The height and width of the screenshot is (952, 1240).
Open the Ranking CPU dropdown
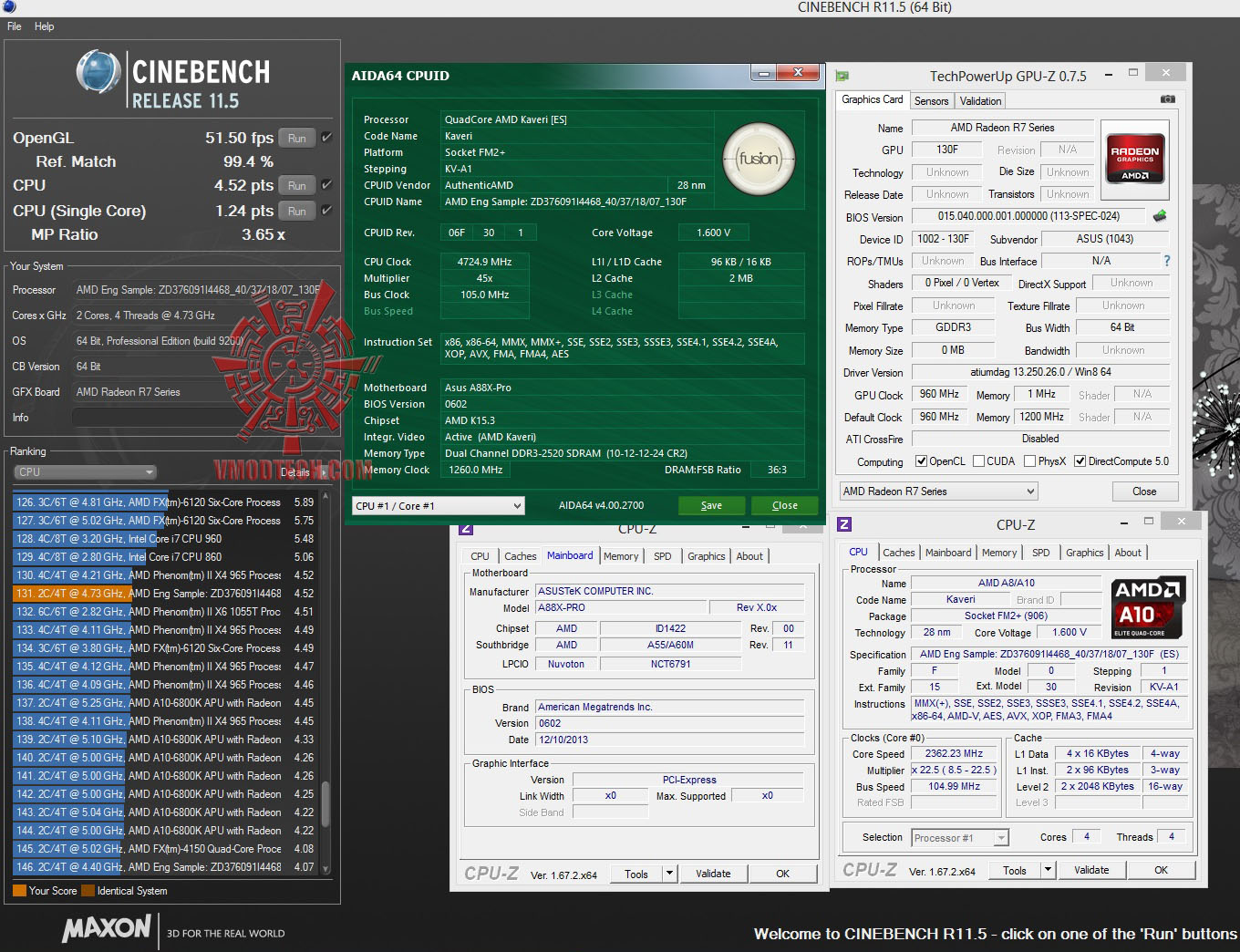coord(86,472)
